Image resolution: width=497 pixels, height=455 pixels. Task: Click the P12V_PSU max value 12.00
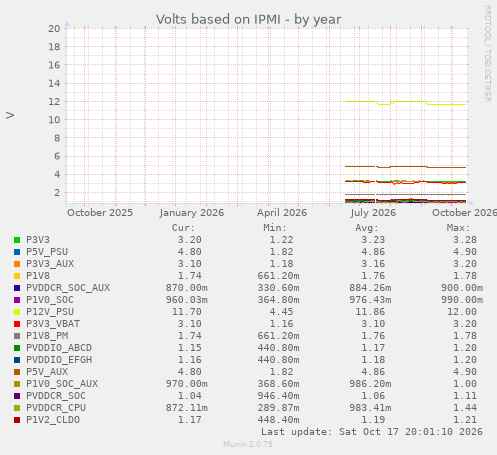pyautogui.click(x=462, y=312)
